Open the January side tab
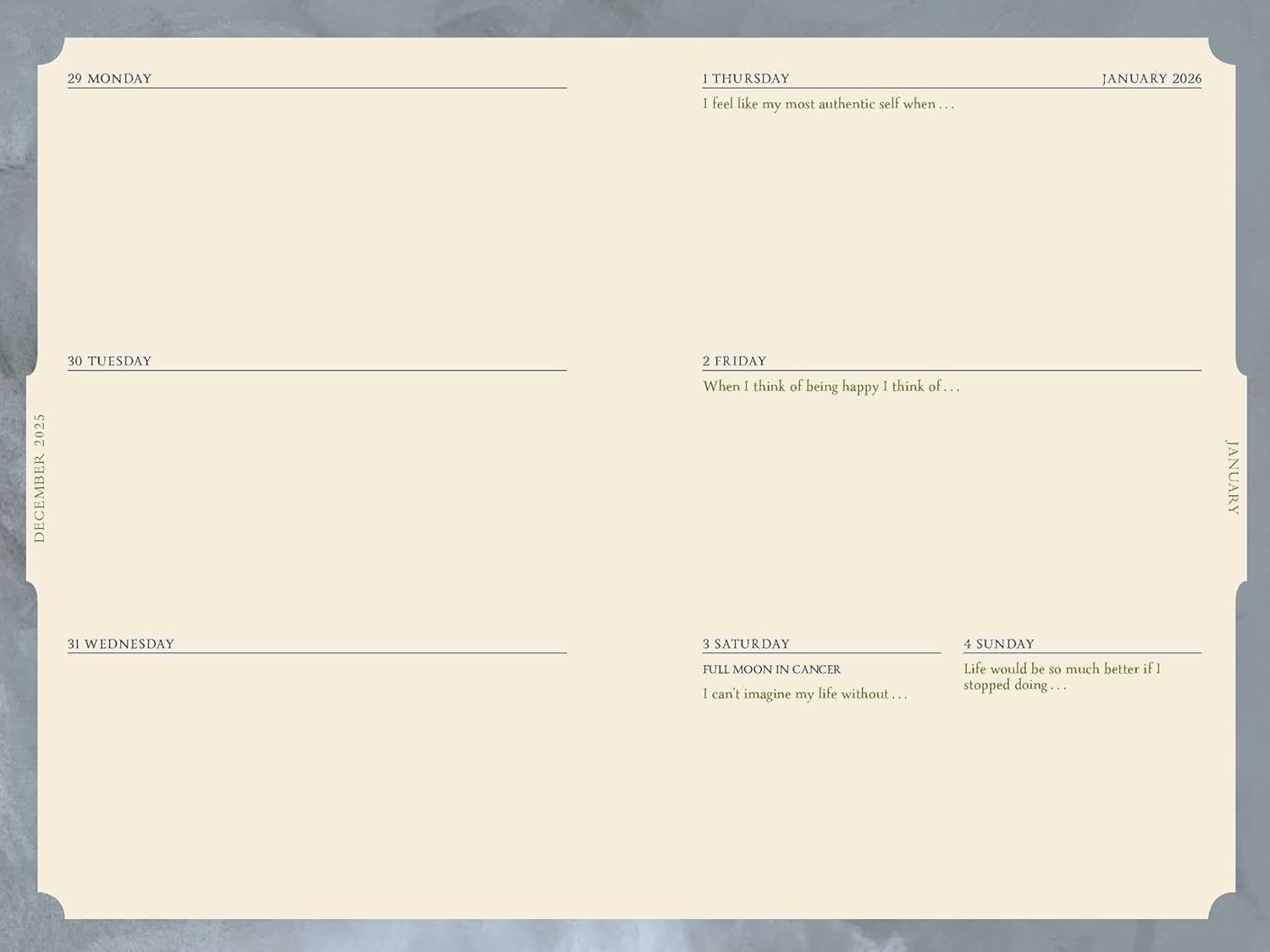Image resolution: width=1270 pixels, height=952 pixels. point(1233,476)
